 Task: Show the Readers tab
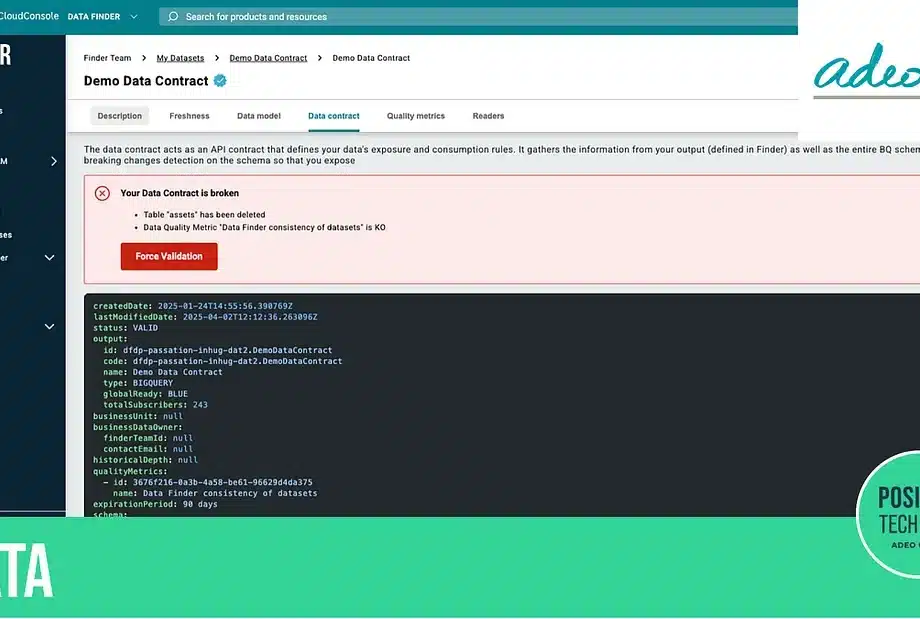pyautogui.click(x=488, y=116)
